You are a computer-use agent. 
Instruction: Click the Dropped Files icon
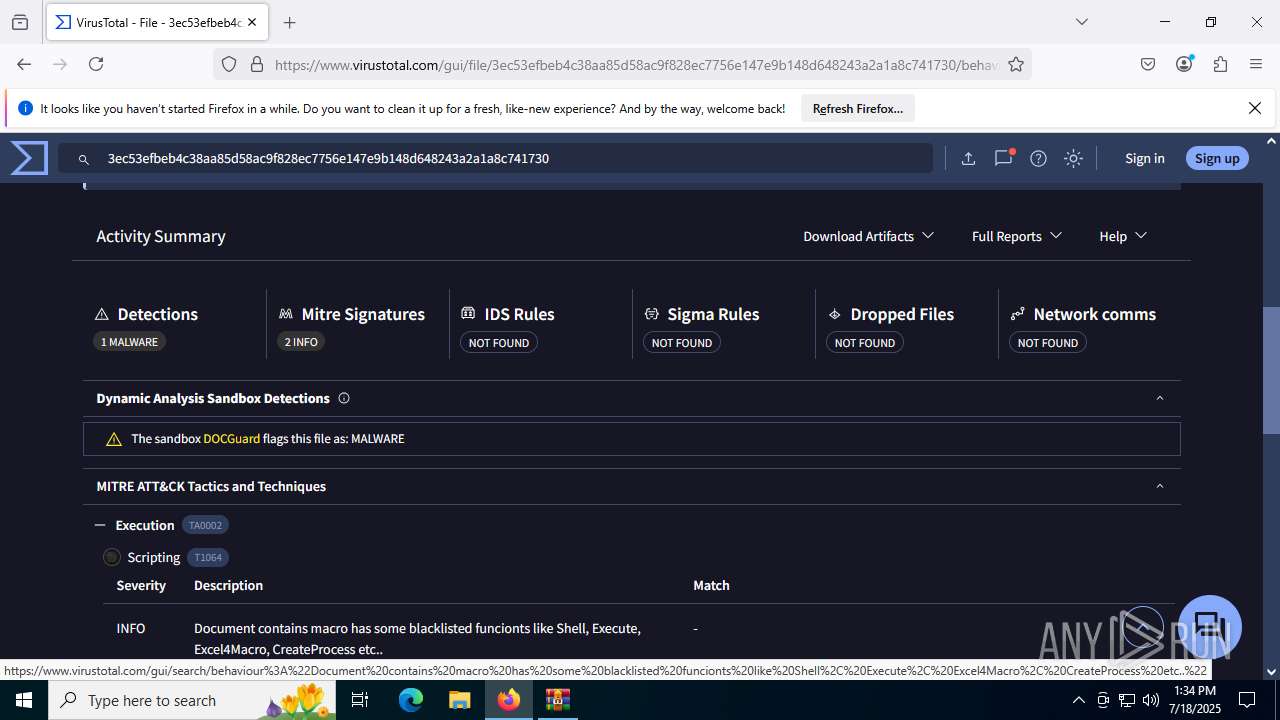pos(834,314)
